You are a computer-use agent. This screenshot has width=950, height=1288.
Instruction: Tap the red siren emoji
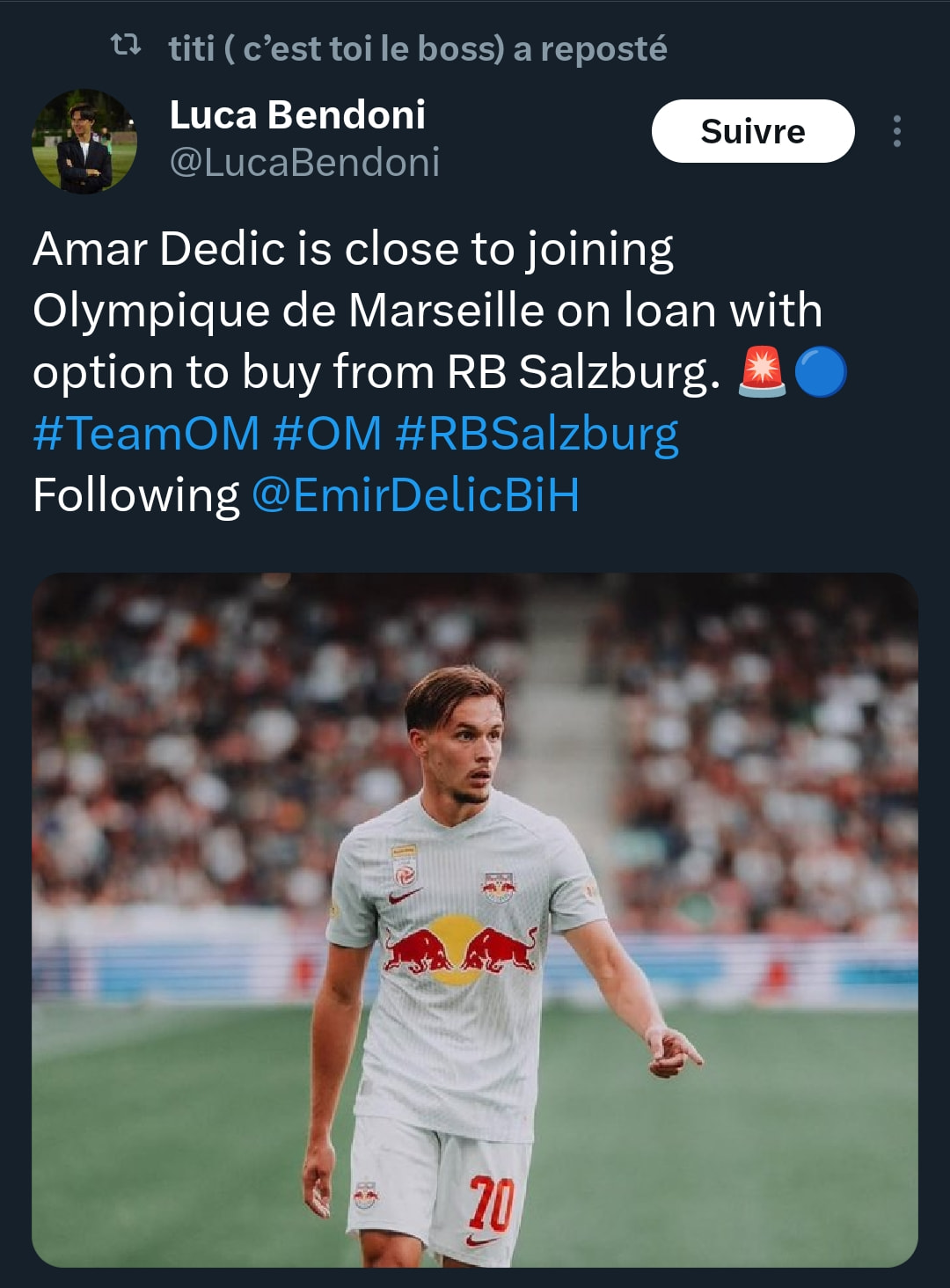pyautogui.click(x=762, y=371)
